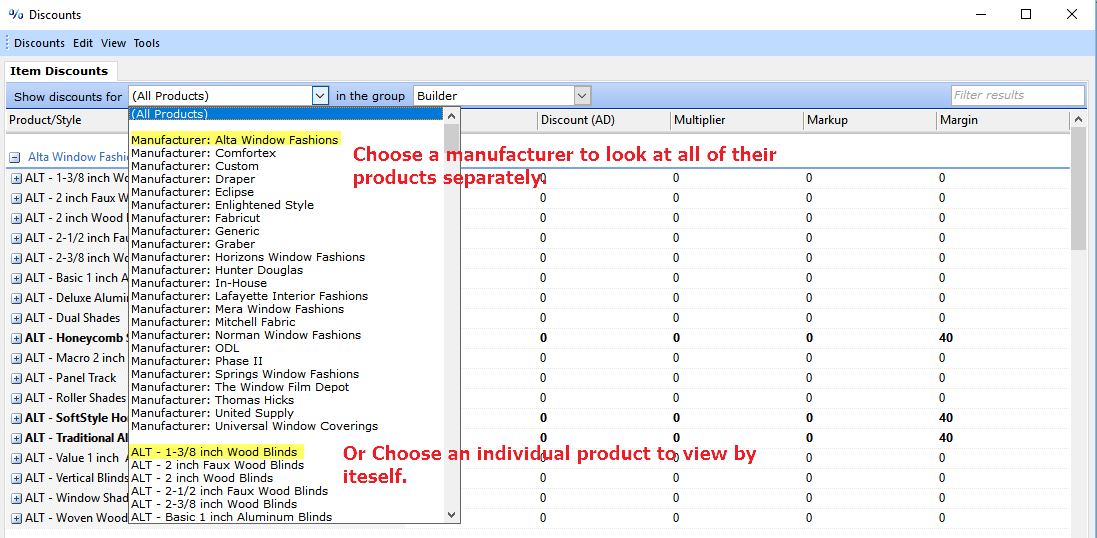
Task: Toggle the Show discounts for dropdown arrow
Action: (x=320, y=96)
